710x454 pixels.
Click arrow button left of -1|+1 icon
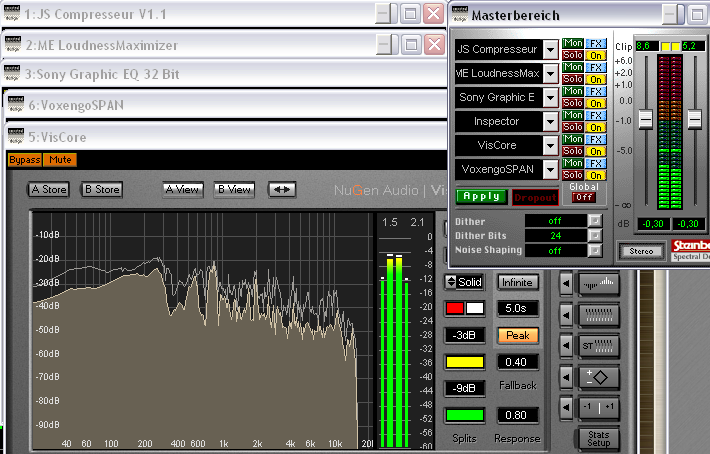coord(566,407)
